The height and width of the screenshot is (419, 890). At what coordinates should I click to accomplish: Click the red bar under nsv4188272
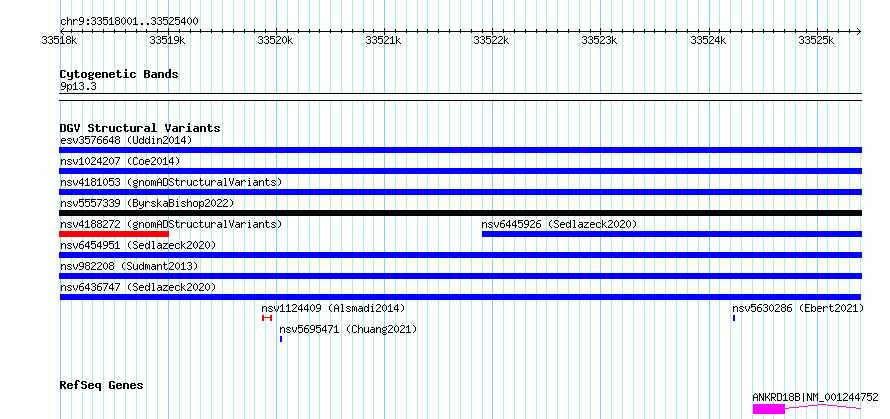[x=114, y=234]
